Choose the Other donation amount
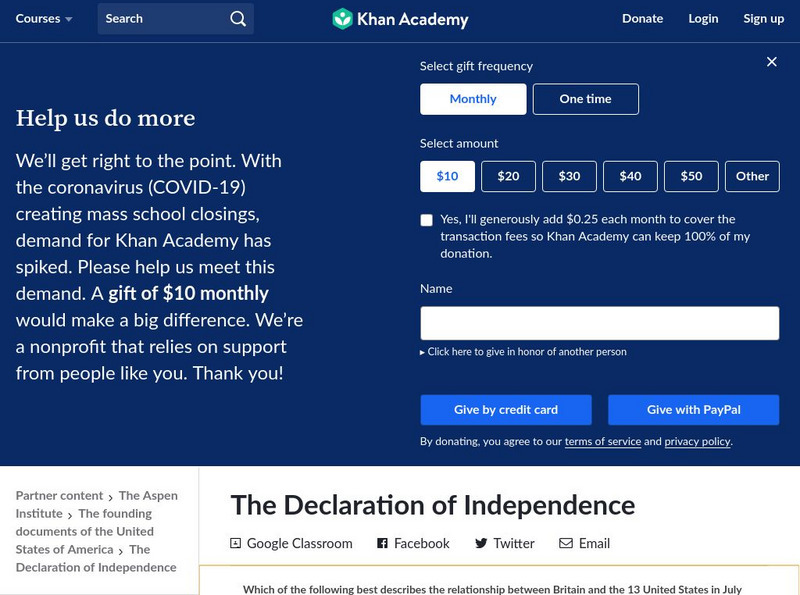 [x=752, y=175]
